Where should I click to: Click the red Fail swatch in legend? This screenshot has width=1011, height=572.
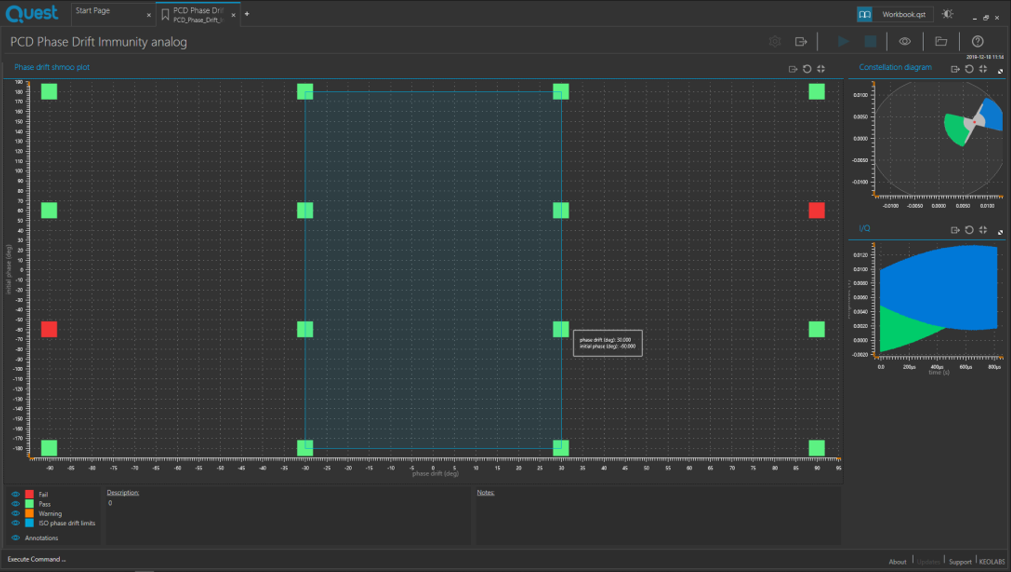tap(30, 495)
